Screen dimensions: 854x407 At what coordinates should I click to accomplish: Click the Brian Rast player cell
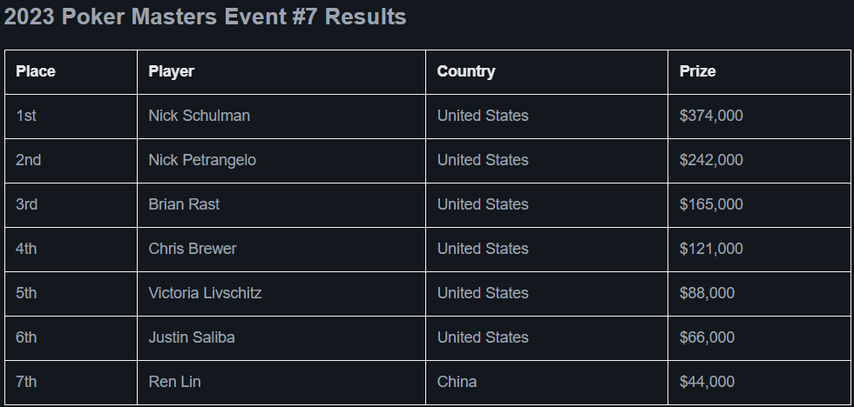click(281, 205)
